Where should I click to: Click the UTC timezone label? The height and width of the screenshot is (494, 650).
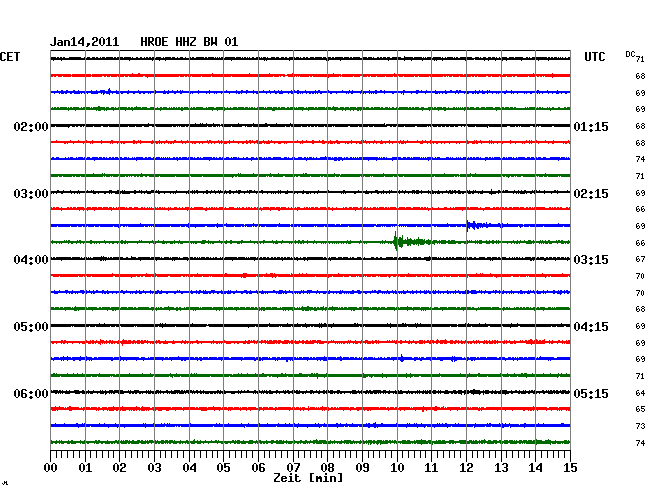click(594, 57)
